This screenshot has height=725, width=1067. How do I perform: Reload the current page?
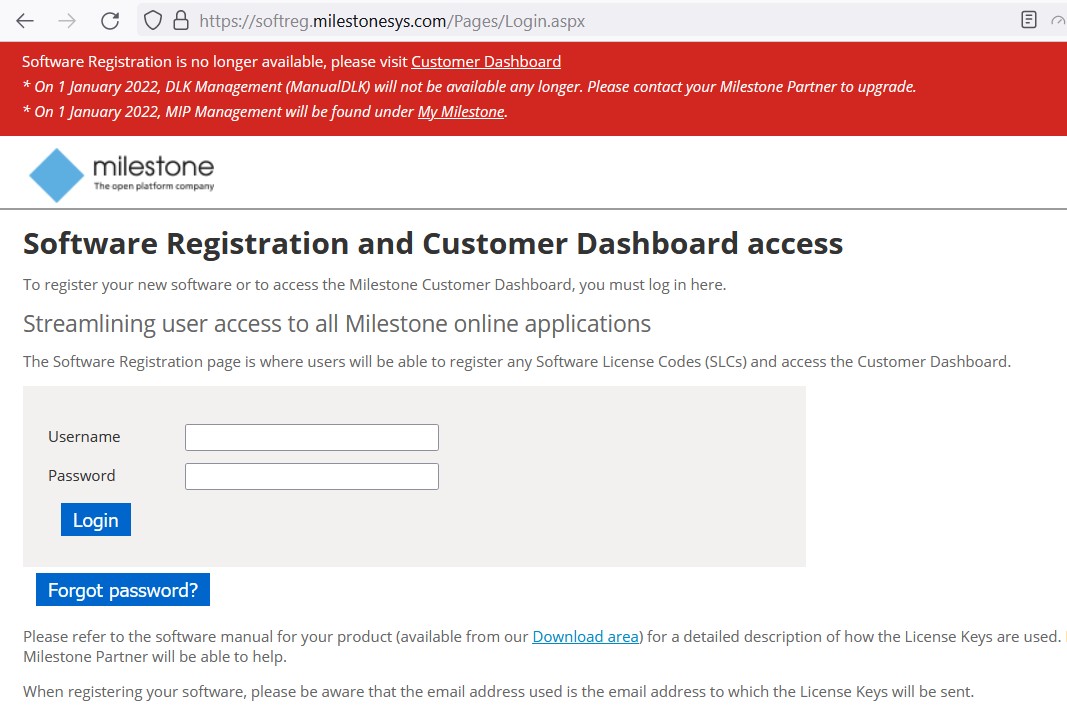110,20
